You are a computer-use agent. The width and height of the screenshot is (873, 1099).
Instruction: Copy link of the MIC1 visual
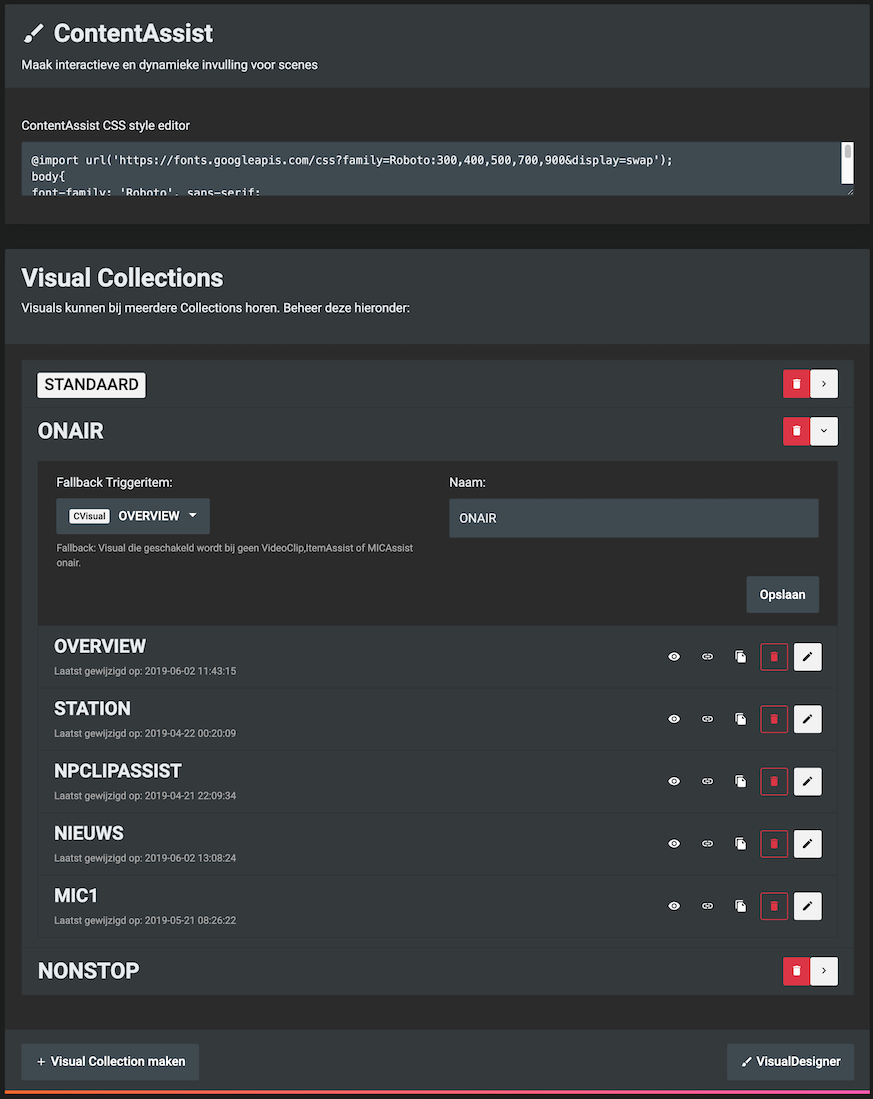[708, 906]
